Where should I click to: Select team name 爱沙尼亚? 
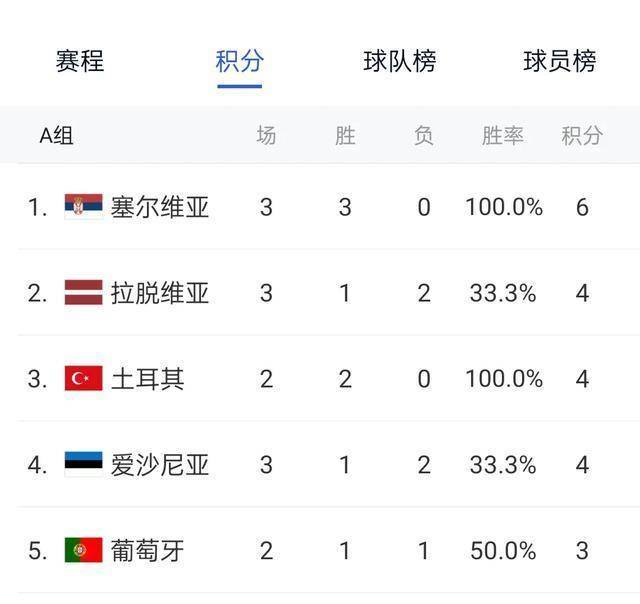click(x=160, y=465)
